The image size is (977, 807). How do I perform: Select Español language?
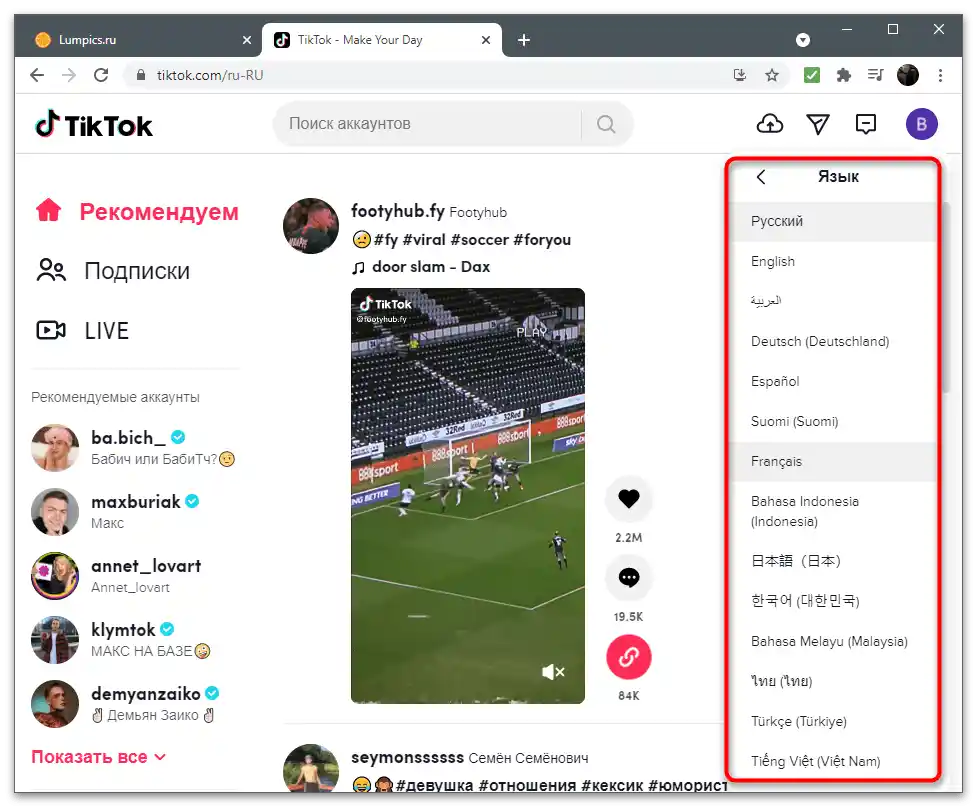tap(833, 381)
